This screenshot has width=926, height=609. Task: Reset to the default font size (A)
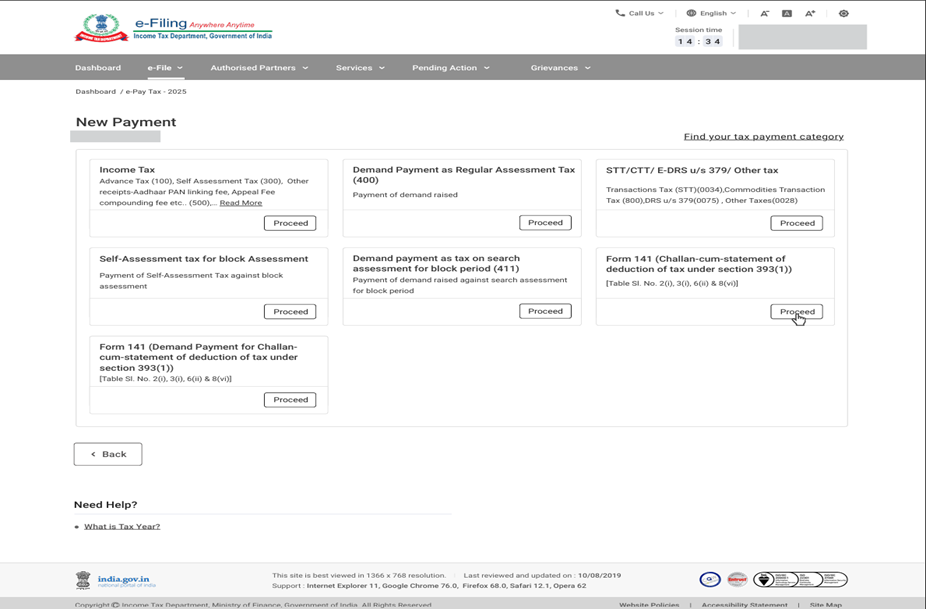click(x=787, y=14)
